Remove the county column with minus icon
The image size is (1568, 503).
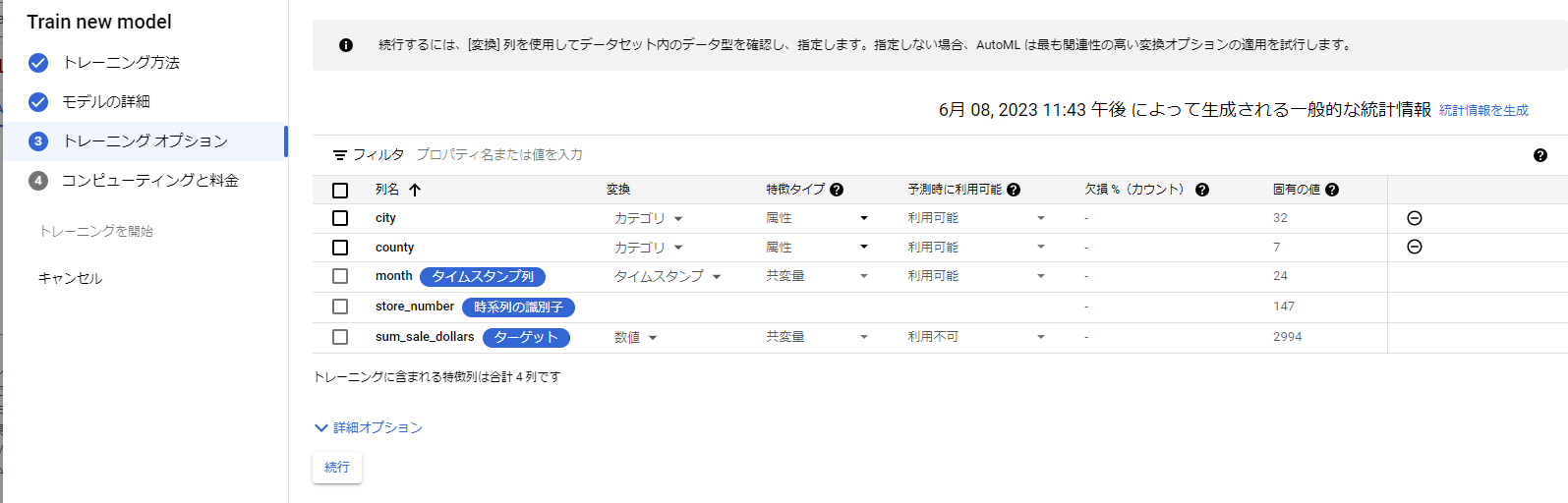(1415, 247)
